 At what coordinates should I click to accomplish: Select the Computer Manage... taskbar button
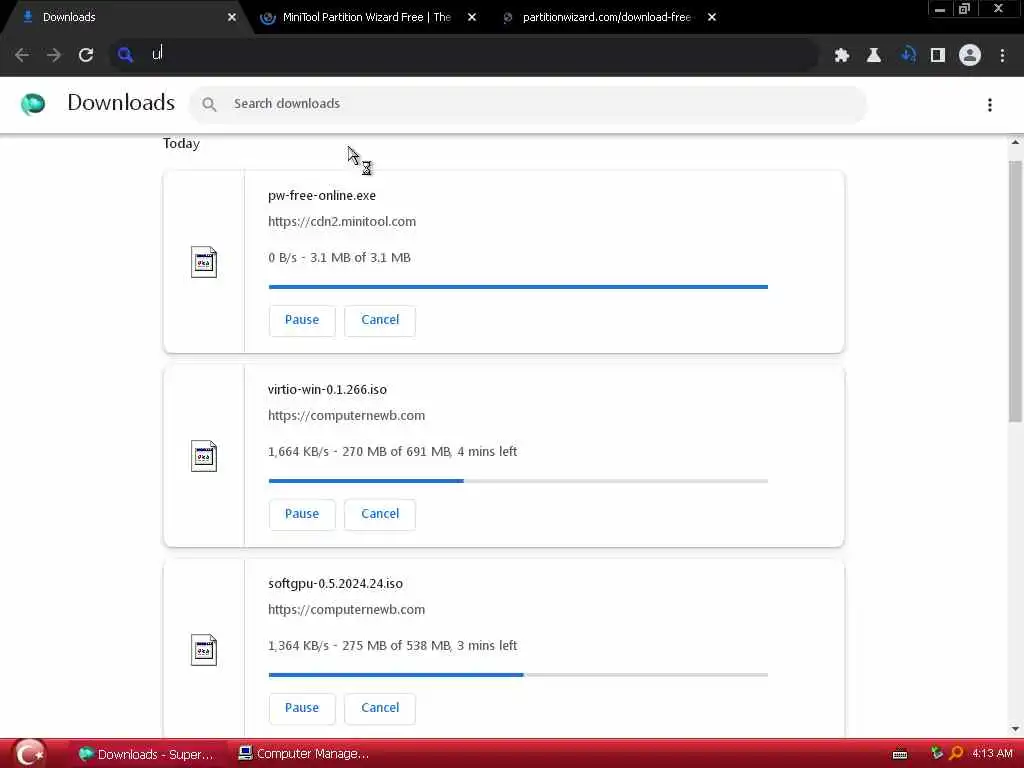point(304,754)
